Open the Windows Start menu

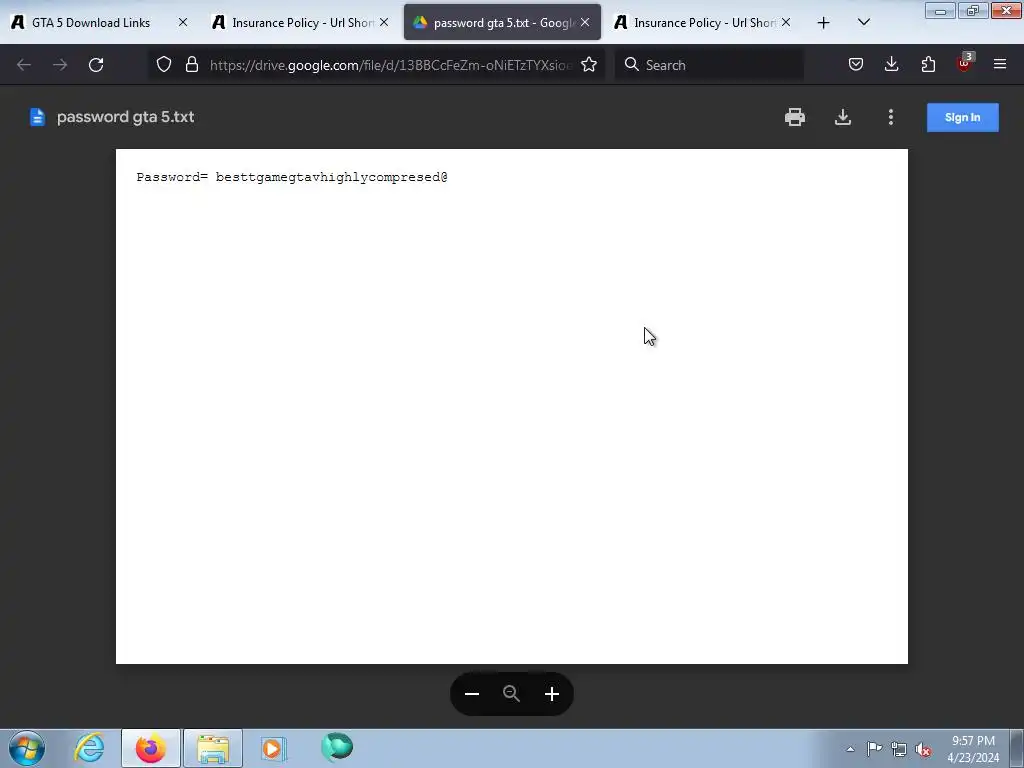pyautogui.click(x=27, y=748)
